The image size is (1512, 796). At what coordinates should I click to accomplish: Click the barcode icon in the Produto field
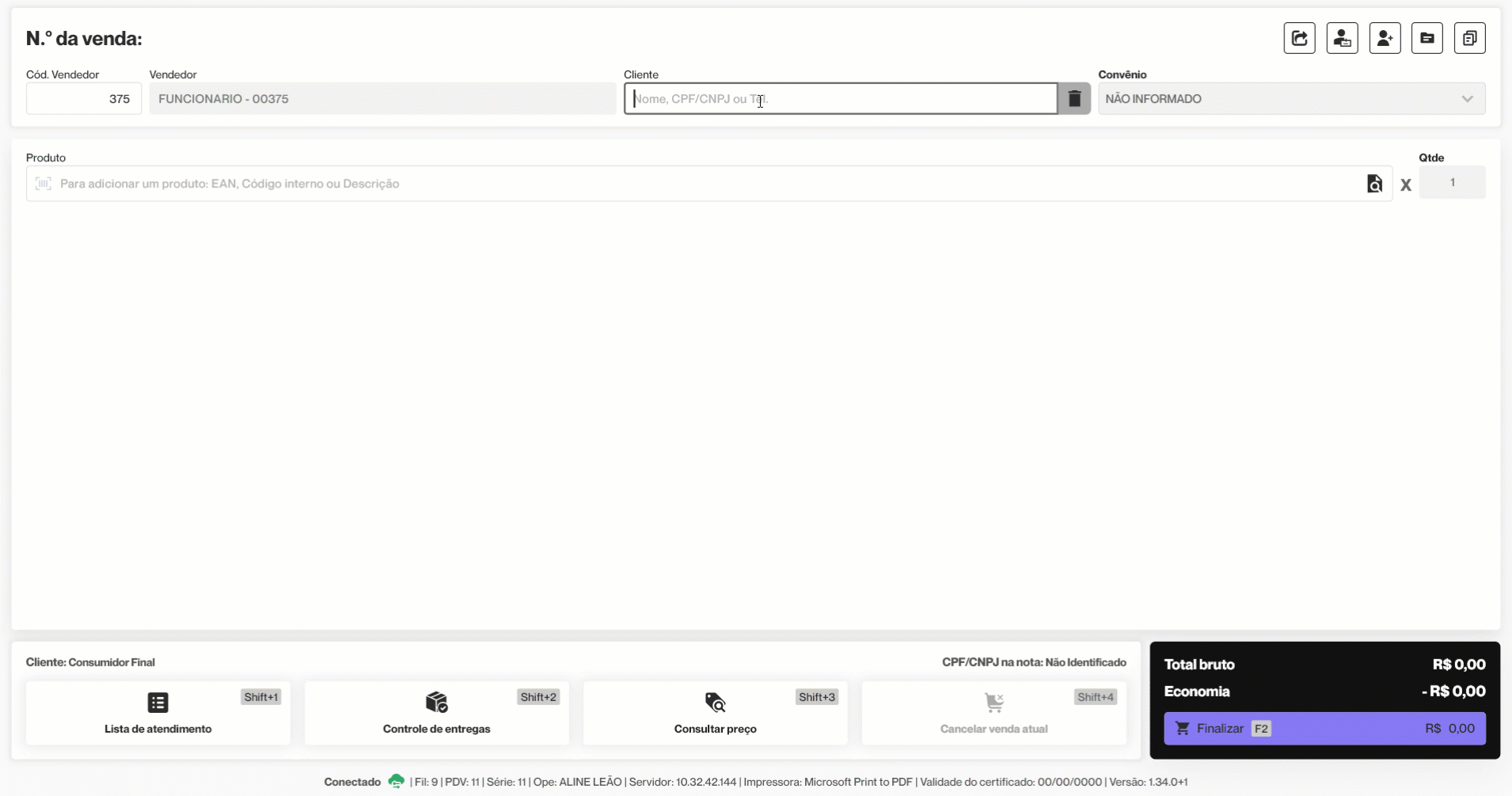pyautogui.click(x=44, y=184)
